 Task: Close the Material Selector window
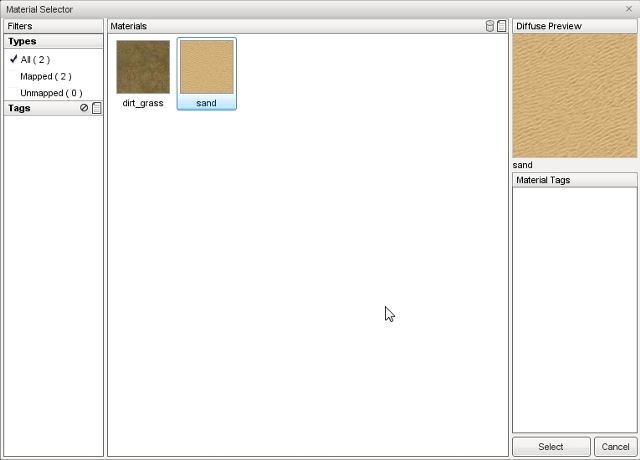629,9
